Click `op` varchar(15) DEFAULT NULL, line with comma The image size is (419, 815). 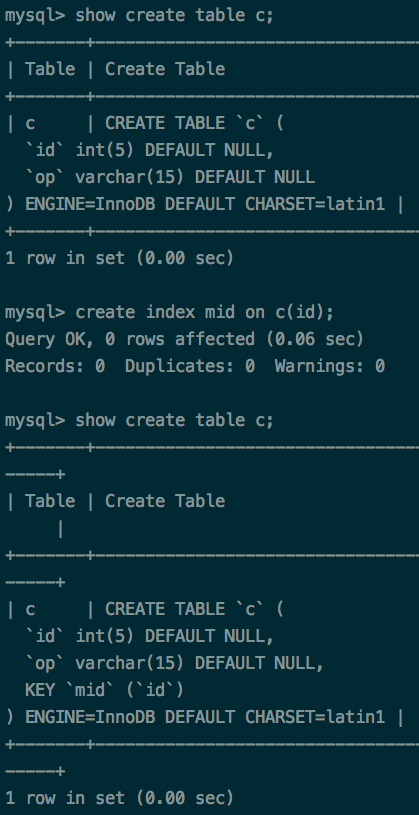click(175, 663)
